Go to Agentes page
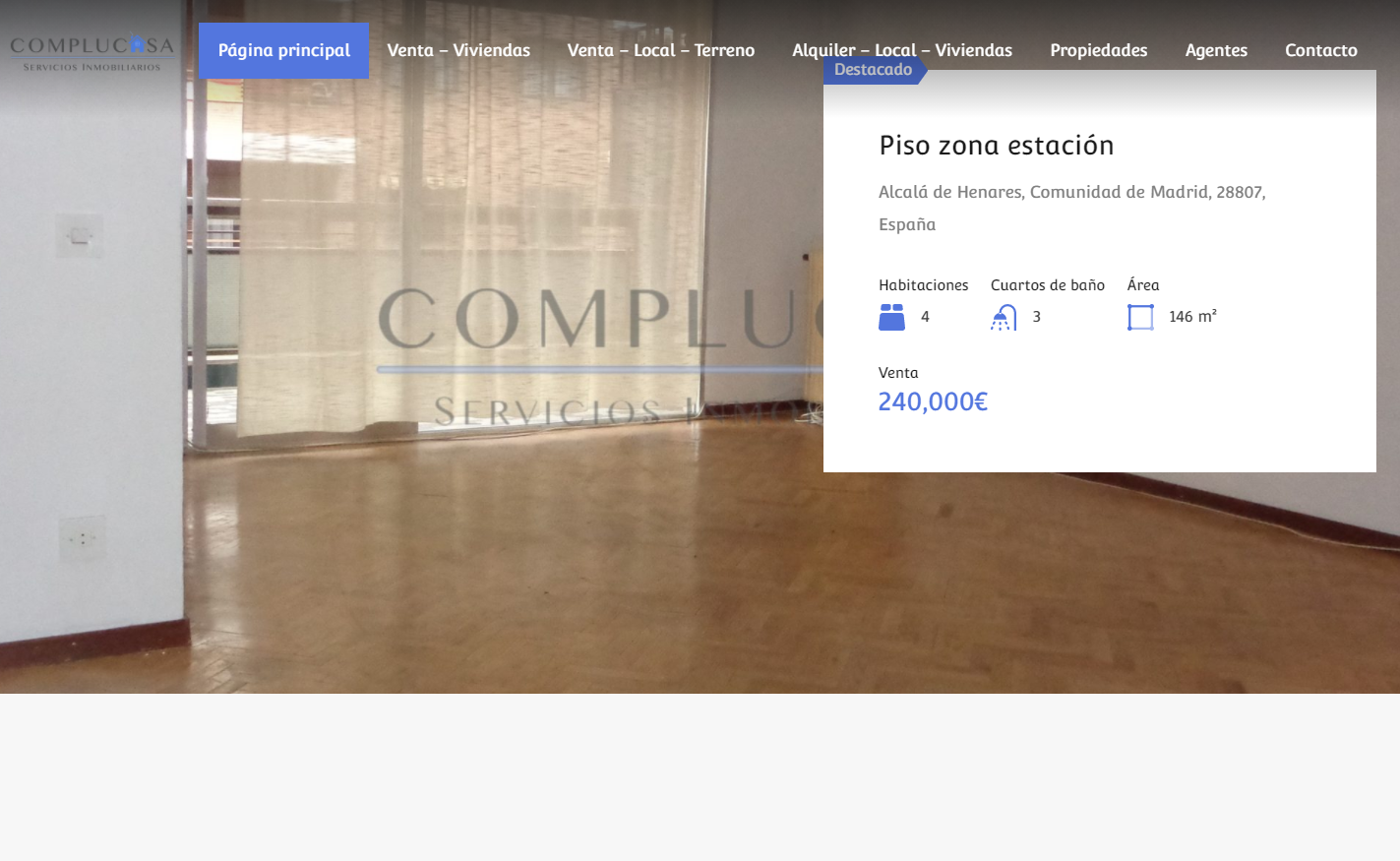Viewport: 1400px width, 861px height. pos(1216,50)
